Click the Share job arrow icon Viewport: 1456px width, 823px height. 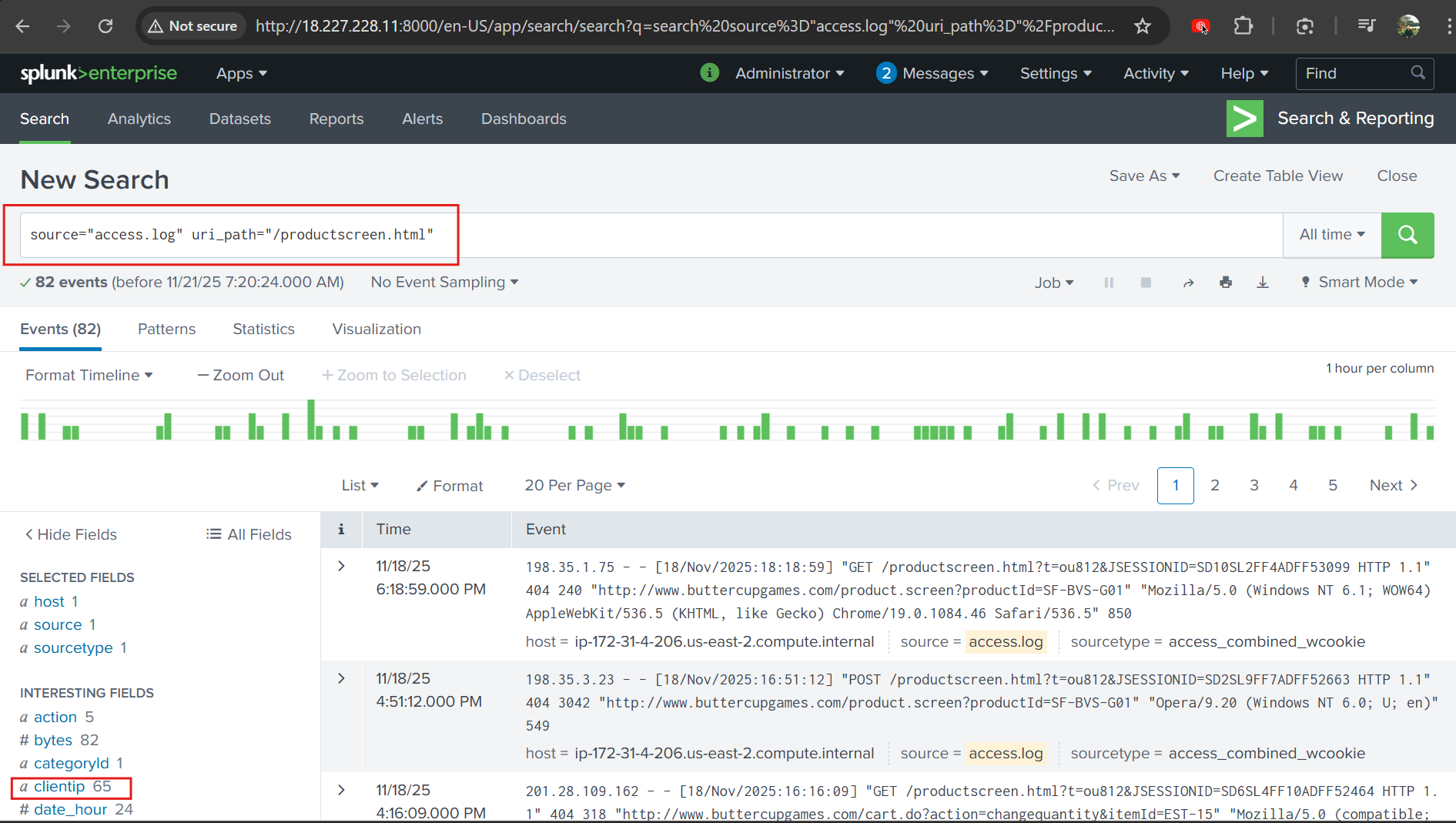(1188, 283)
